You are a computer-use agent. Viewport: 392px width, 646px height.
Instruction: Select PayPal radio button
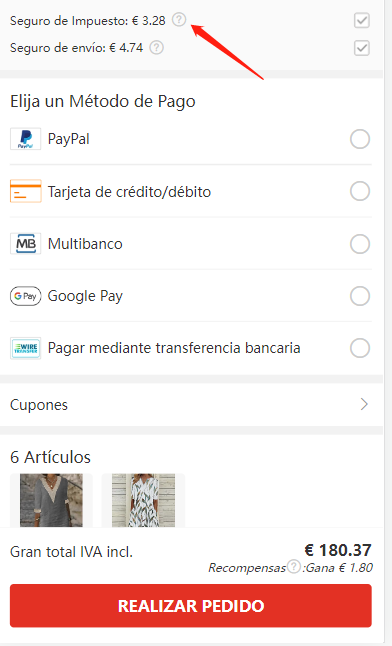[x=360, y=139]
